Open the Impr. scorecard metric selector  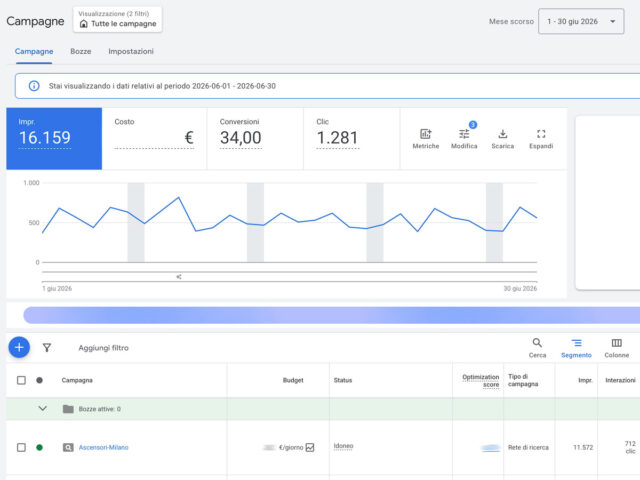54,138
